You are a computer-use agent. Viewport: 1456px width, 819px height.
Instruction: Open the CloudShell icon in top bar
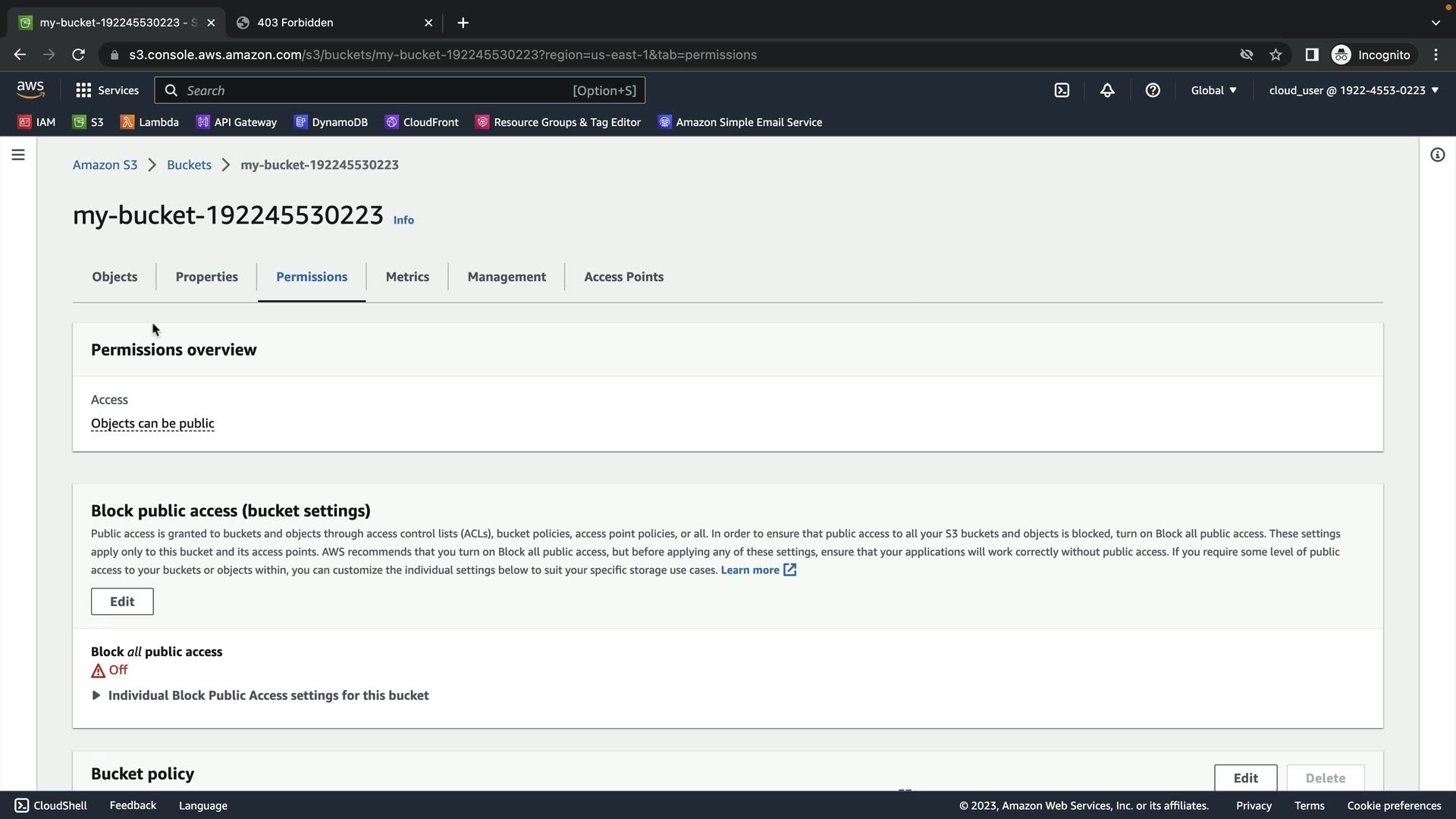pos(1062,90)
